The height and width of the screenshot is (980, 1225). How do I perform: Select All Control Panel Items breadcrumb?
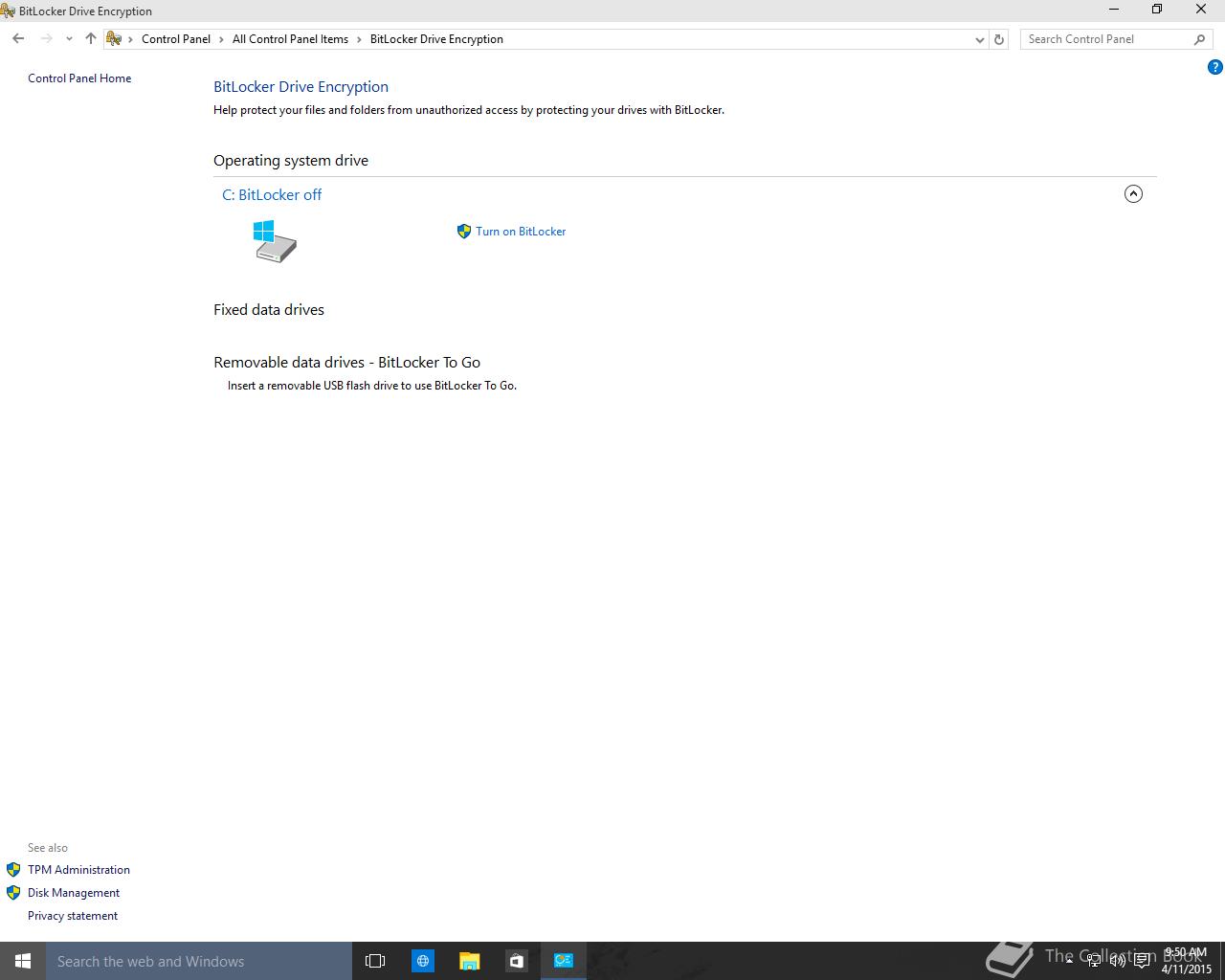click(x=290, y=39)
